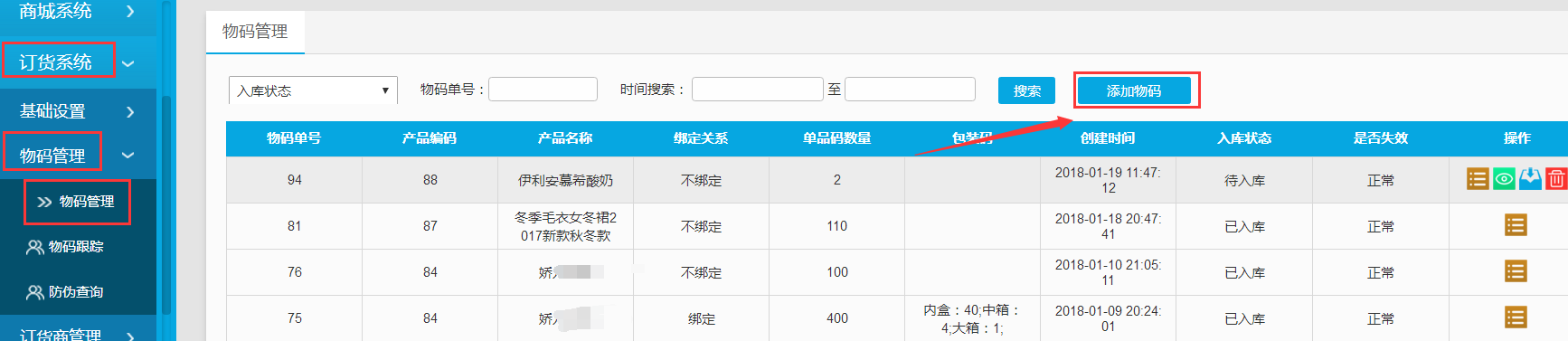Go to 物码跟踪 submenu item
The image size is (1568, 341).
(76, 247)
